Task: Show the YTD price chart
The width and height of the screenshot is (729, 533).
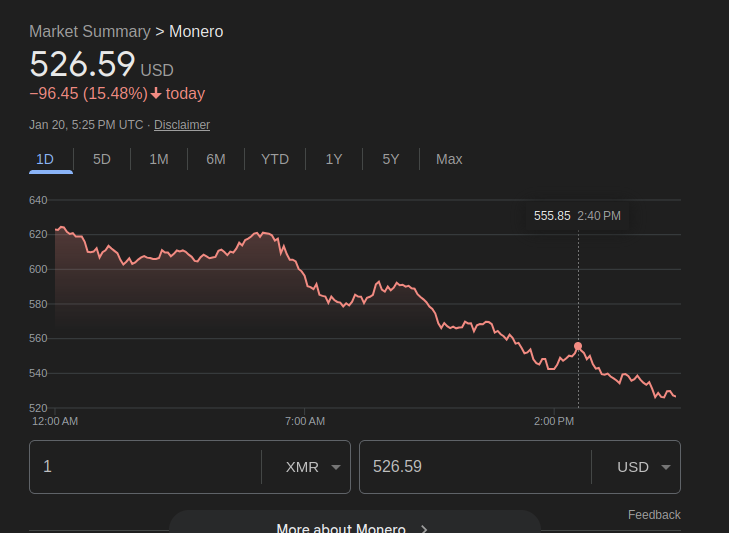Action: [275, 159]
